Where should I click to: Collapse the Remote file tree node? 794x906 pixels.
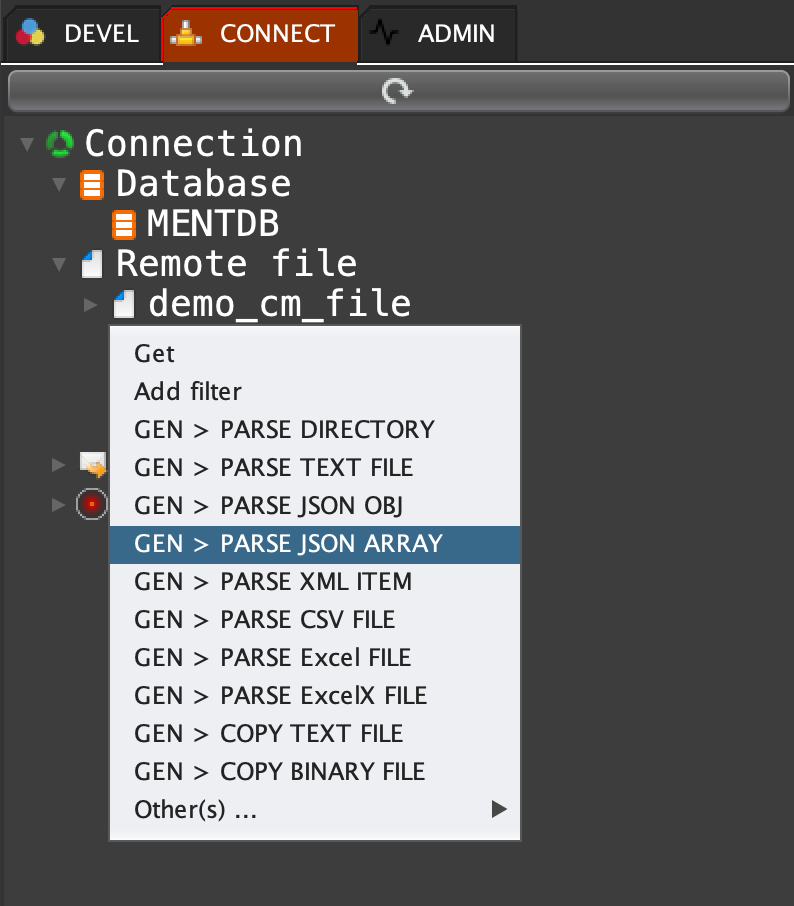click(x=60, y=265)
